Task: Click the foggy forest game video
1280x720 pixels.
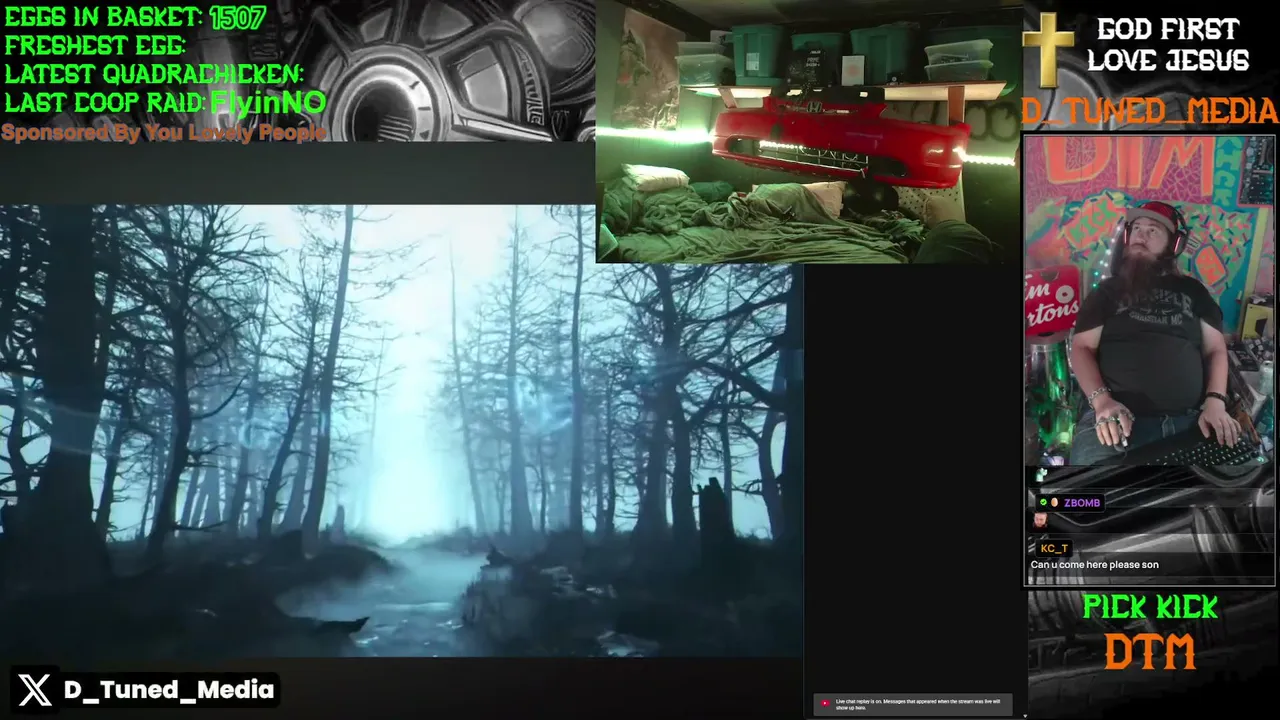Action: coord(401,431)
